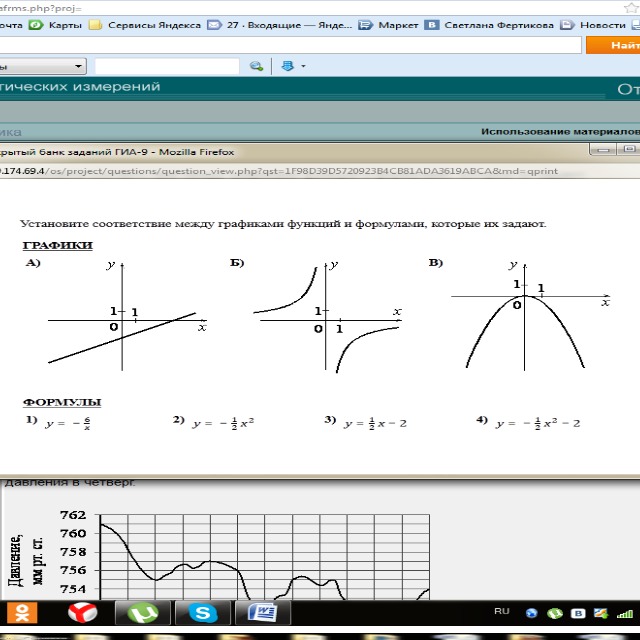Click the bookmark star in the address bar

pos(631,7)
